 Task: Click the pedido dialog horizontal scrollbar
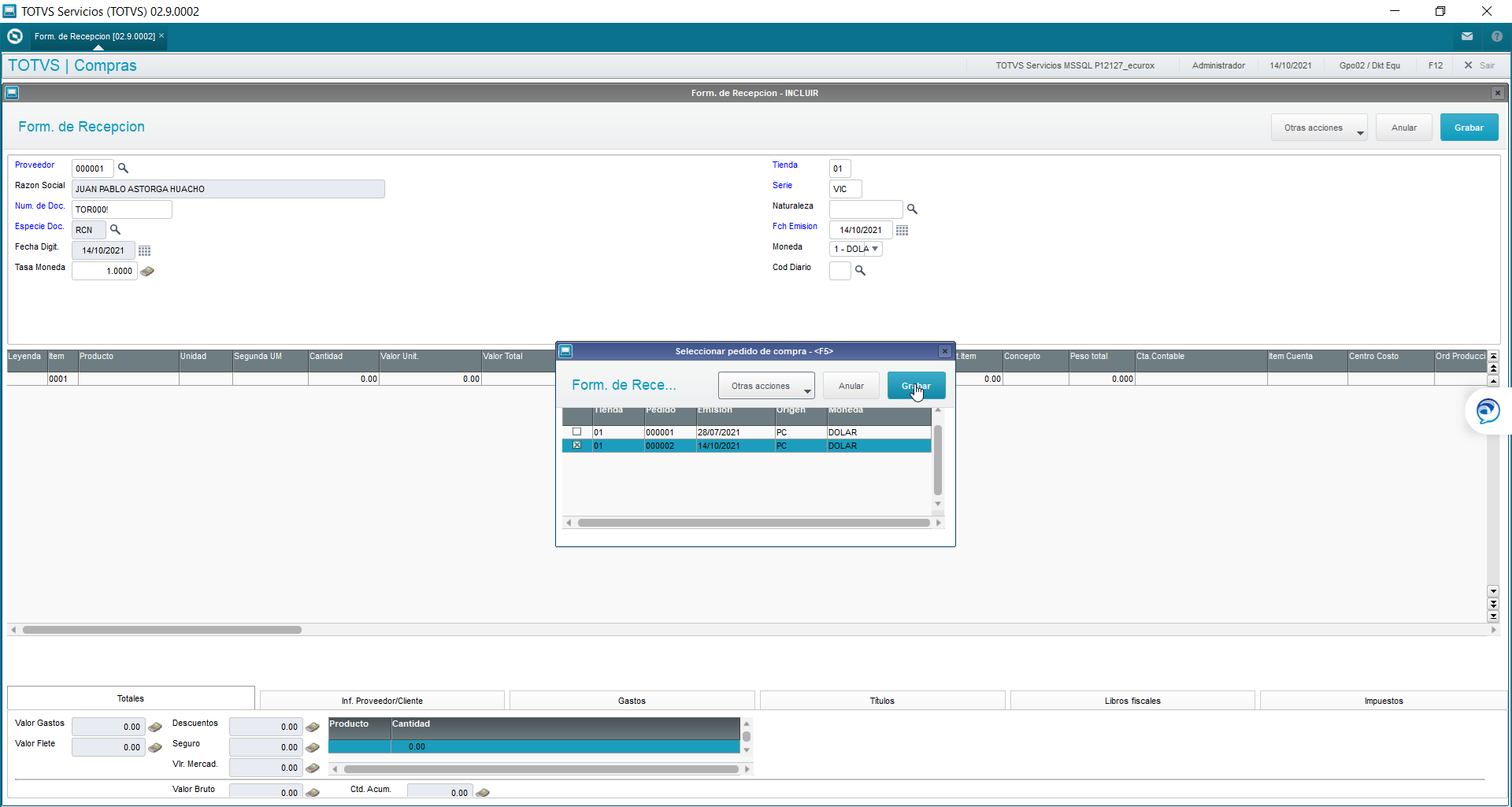(x=754, y=523)
